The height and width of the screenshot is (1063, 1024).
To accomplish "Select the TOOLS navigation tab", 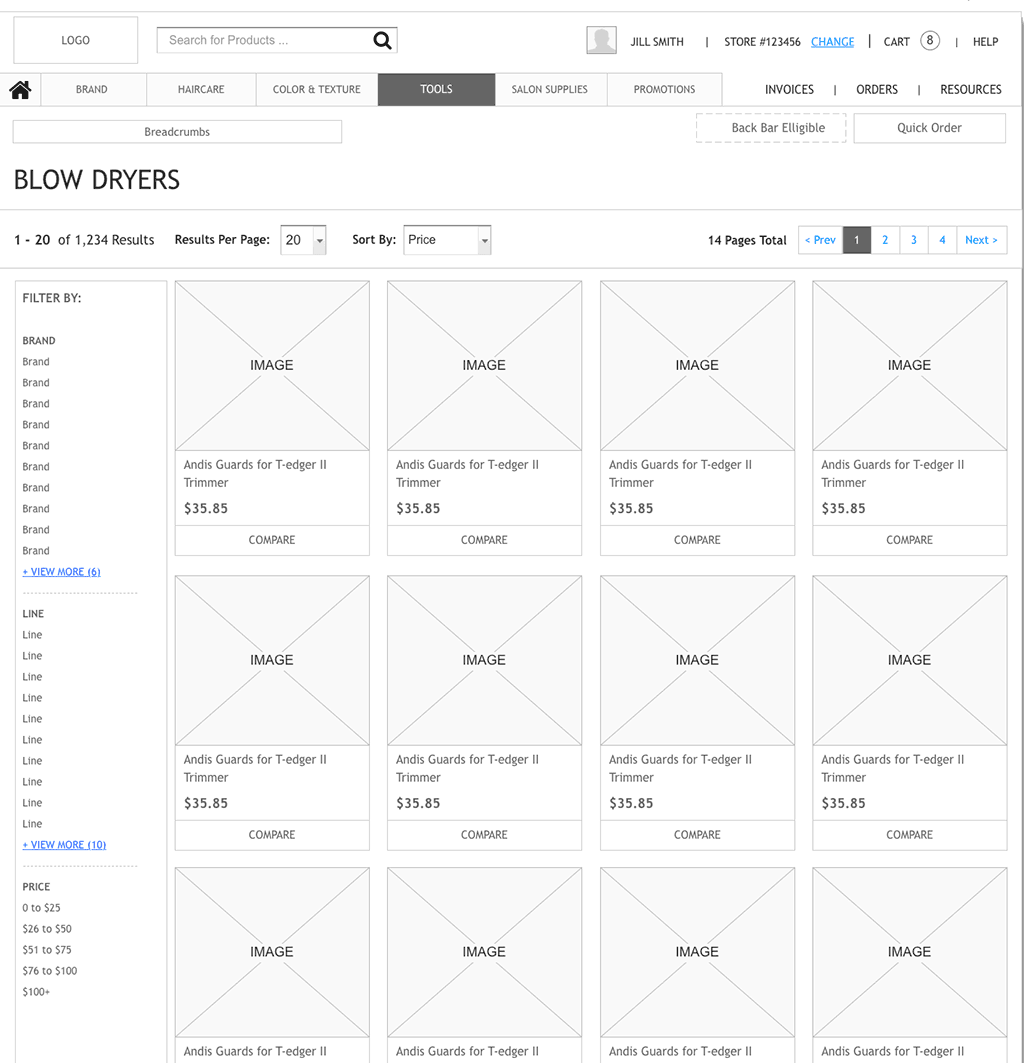I will (436, 89).
